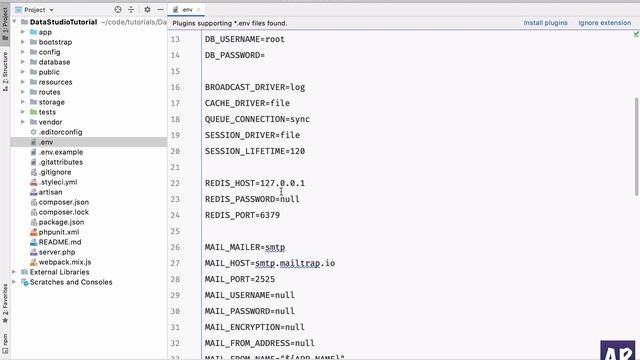This screenshot has width=640, height=360.
Task: Click the QUEUE_CONNECTION=sync line
Action: pos(257,119)
